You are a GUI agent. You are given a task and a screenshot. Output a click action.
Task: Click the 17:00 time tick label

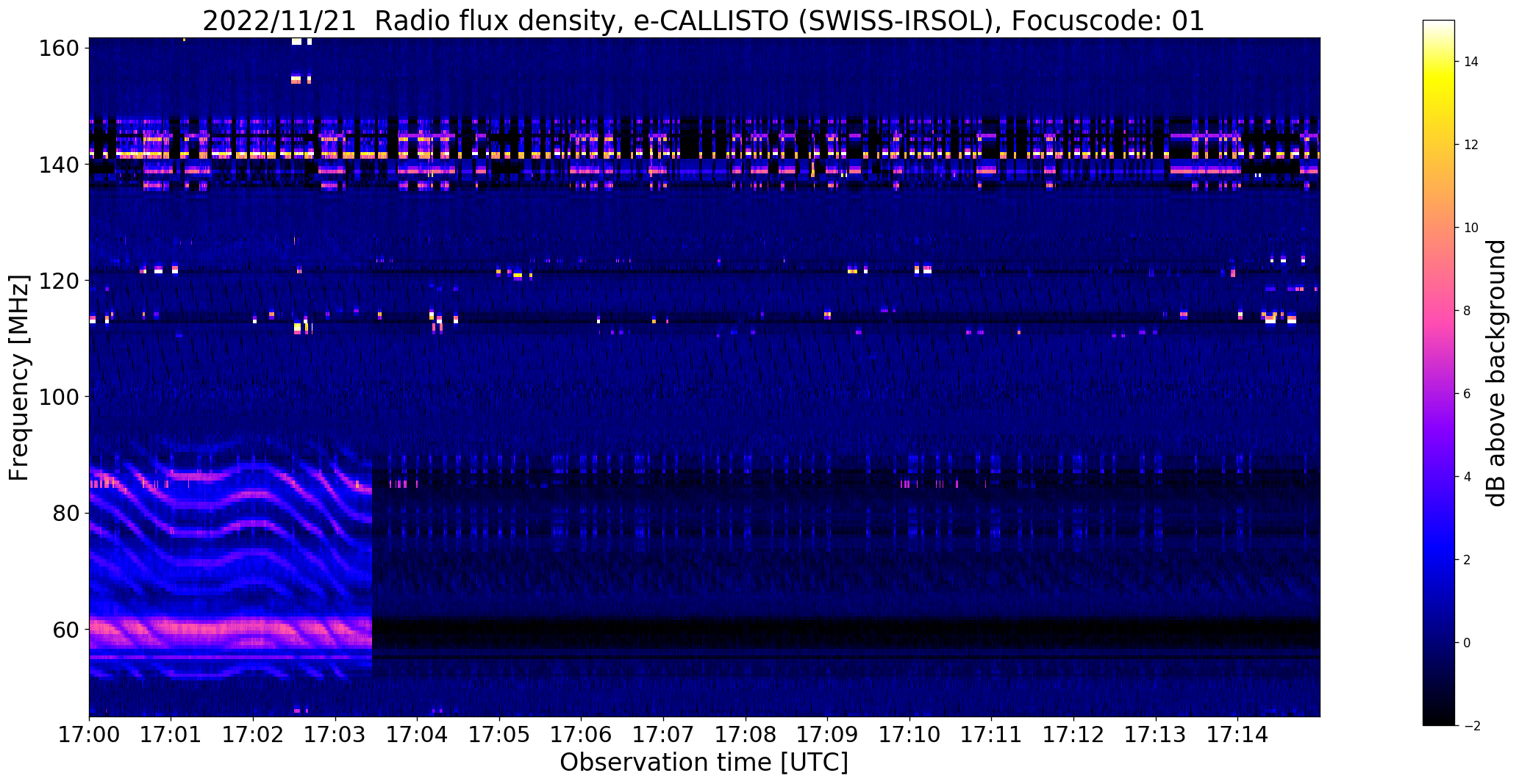tap(90, 734)
